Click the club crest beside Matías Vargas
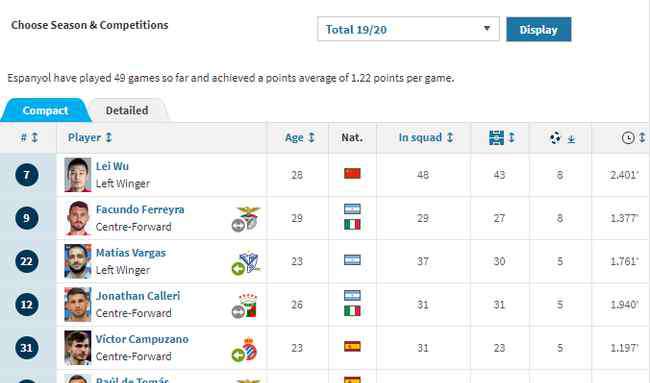 pos(246,264)
